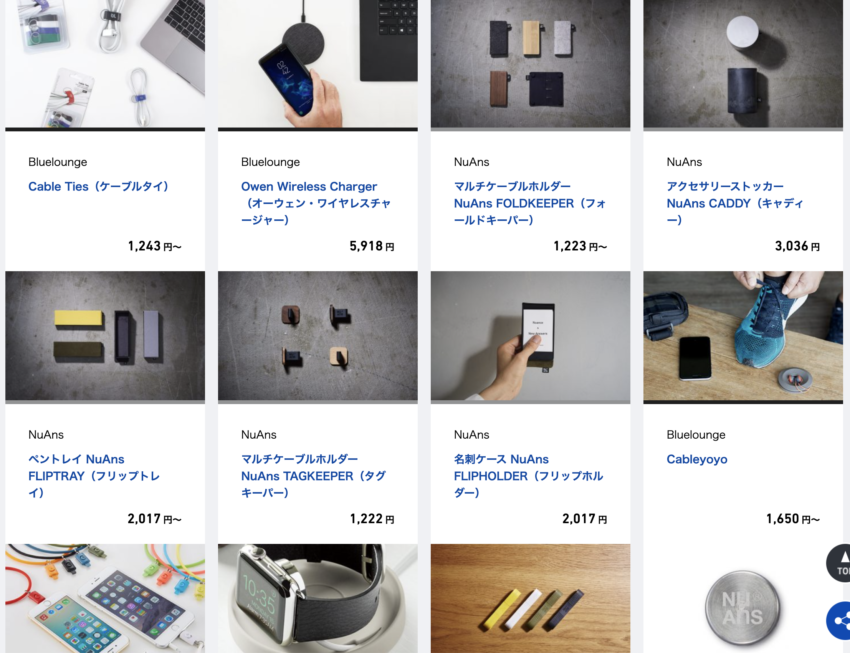The height and width of the screenshot is (653, 850).
Task: Click the CADDY accessory stocker photo
Action: [x=743, y=64]
